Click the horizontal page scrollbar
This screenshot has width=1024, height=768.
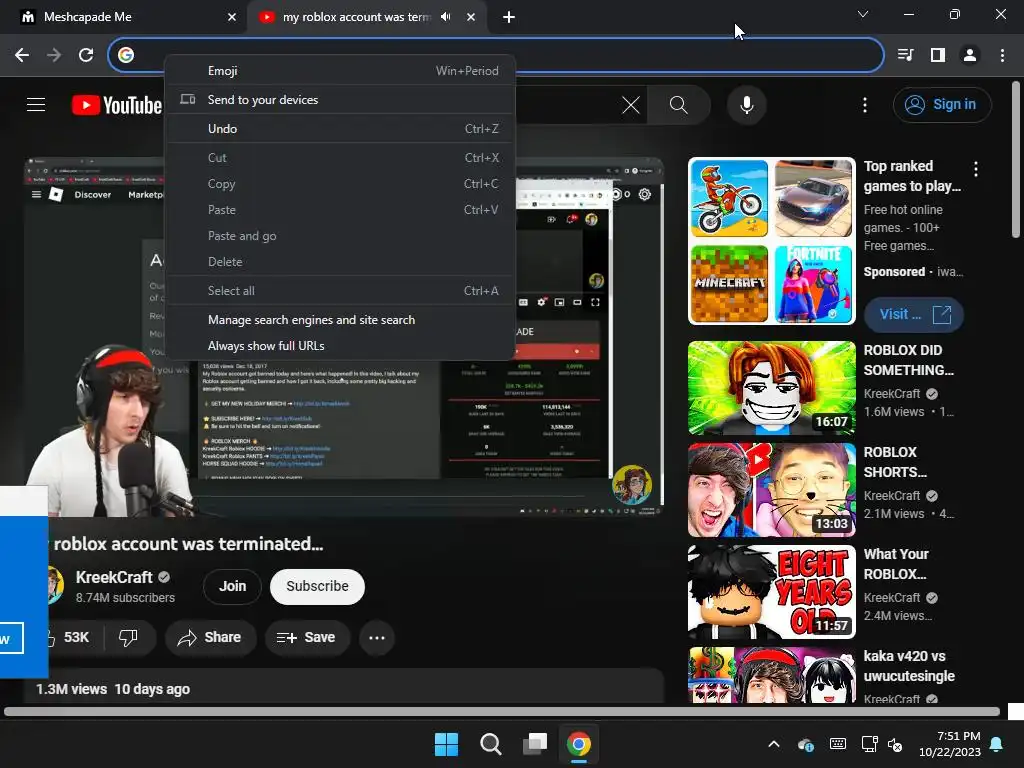502,711
